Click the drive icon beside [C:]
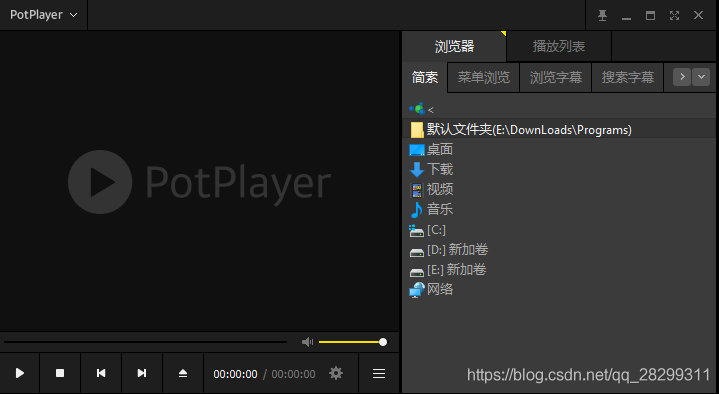719x394 pixels. click(416, 231)
